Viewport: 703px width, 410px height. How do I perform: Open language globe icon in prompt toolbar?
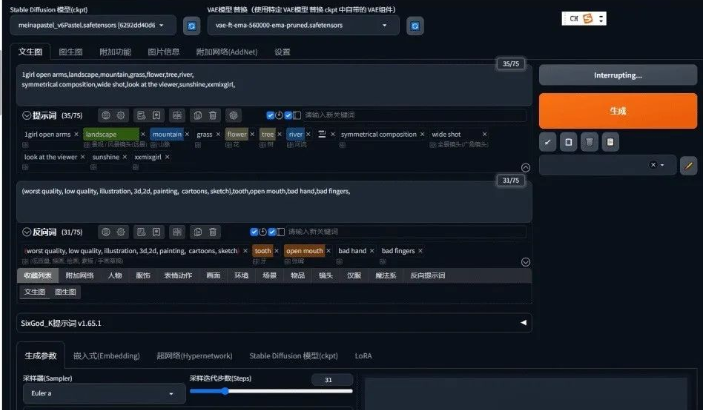tap(106, 115)
